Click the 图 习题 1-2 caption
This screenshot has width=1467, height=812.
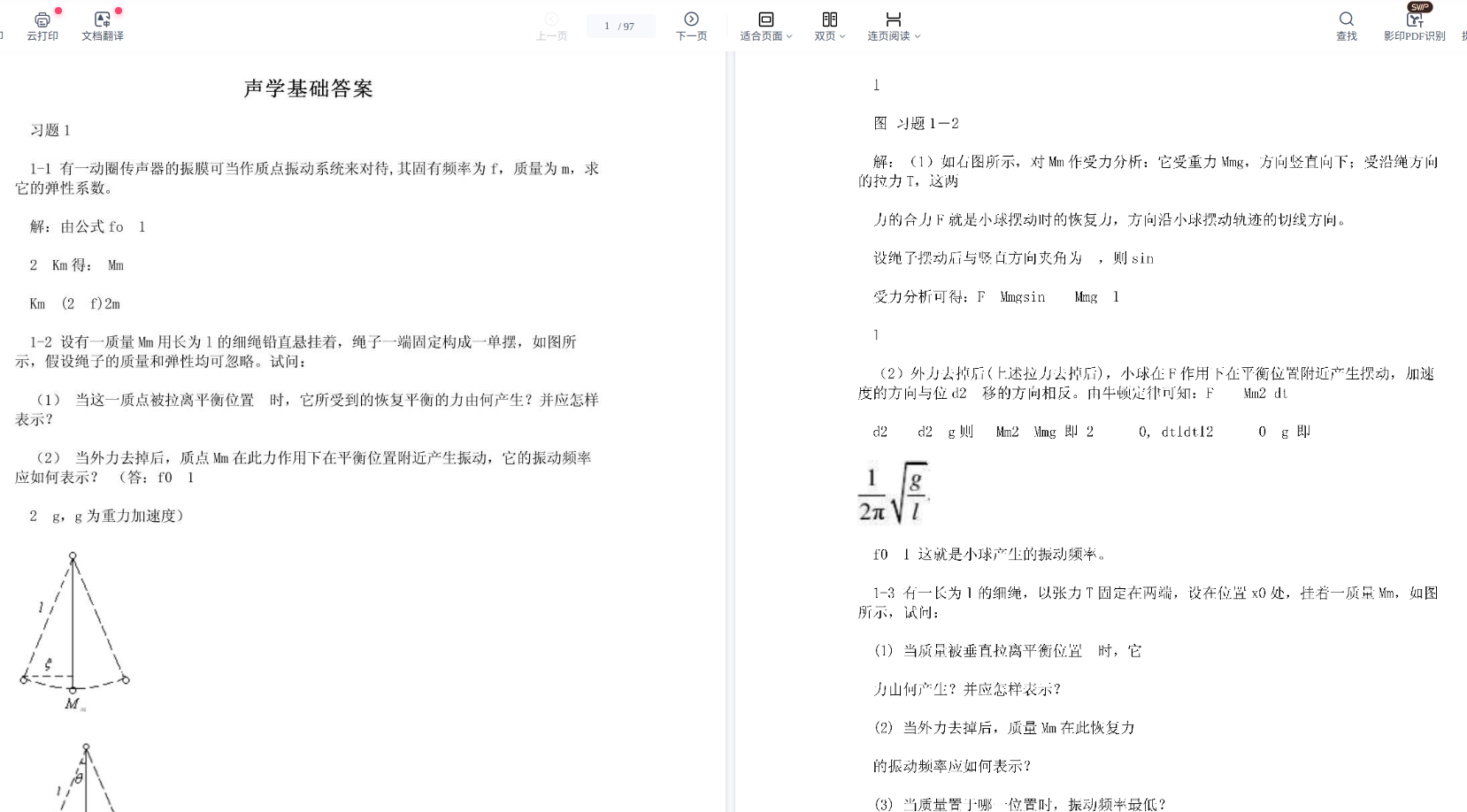[x=916, y=124]
